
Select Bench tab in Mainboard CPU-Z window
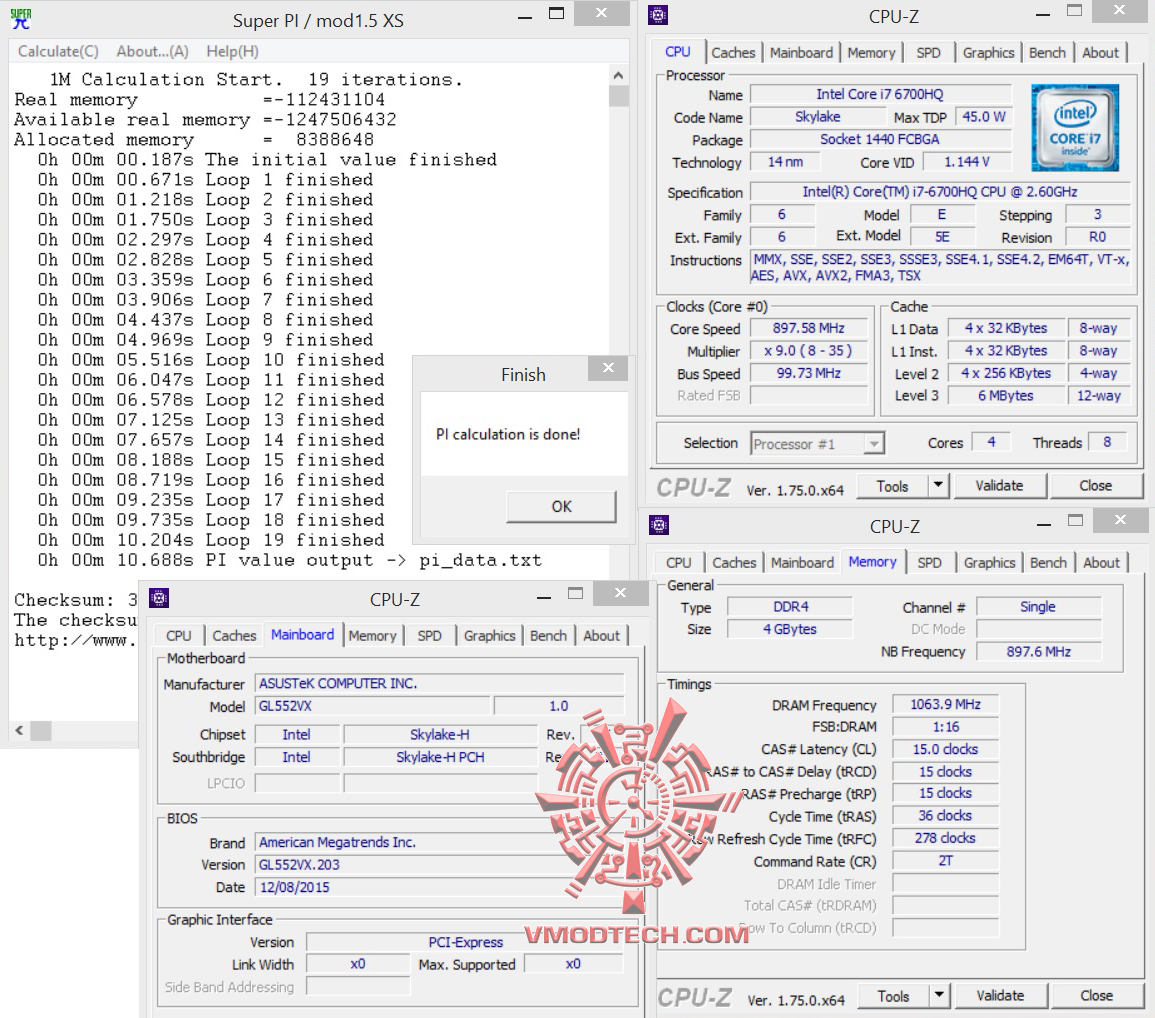click(x=548, y=636)
